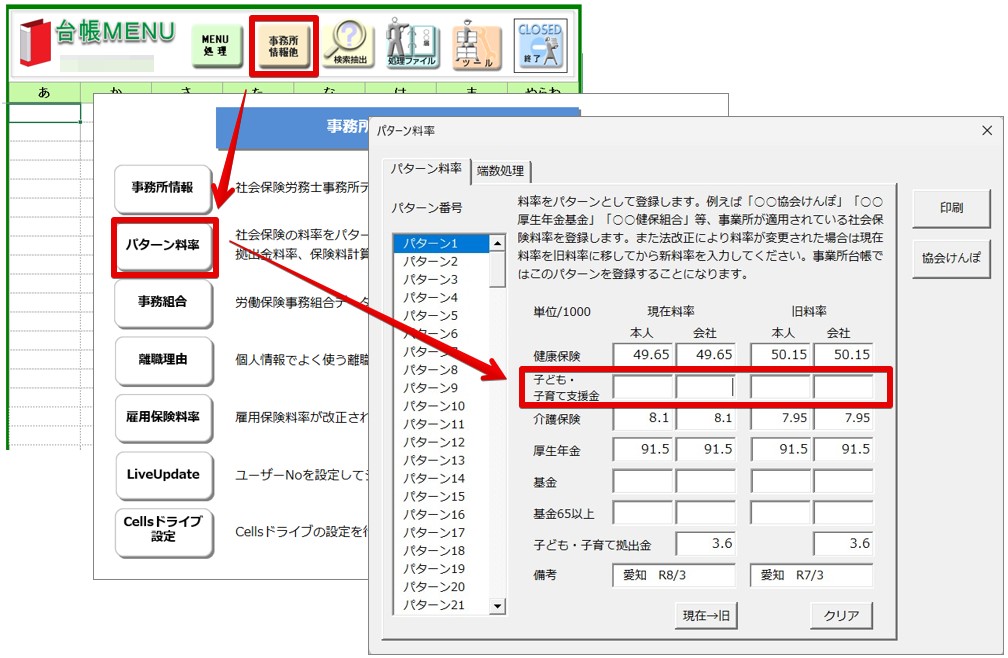Click the red book 台帳 logo
The width and height of the screenshot is (1008, 658).
click(34, 43)
